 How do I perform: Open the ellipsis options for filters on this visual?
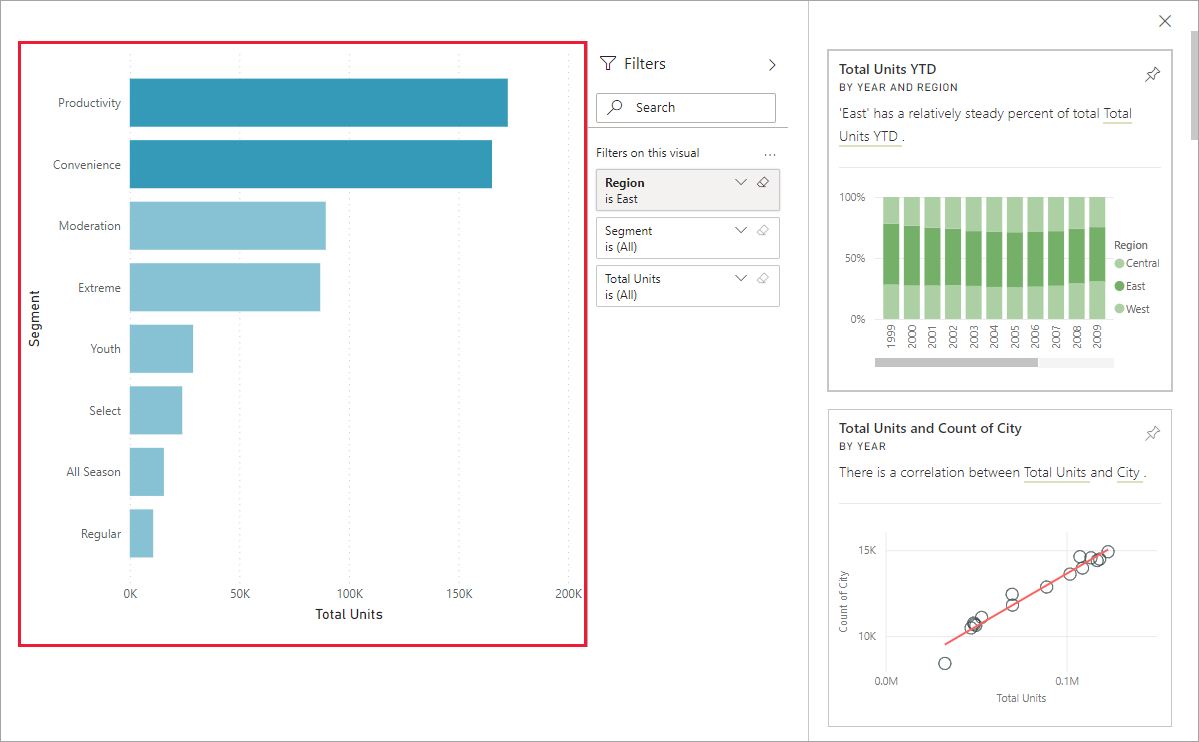coord(770,153)
